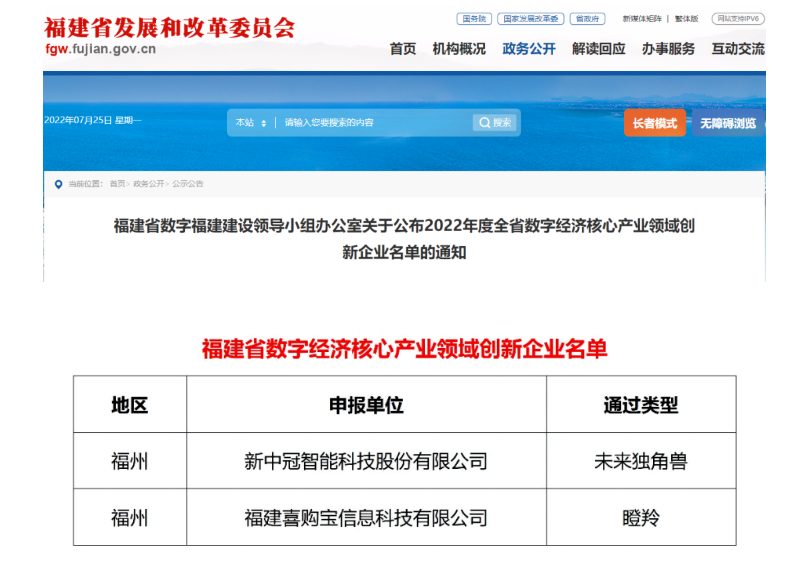806x563 pixels.
Task: Click the 省政府 link button
Action: pyautogui.click(x=590, y=19)
